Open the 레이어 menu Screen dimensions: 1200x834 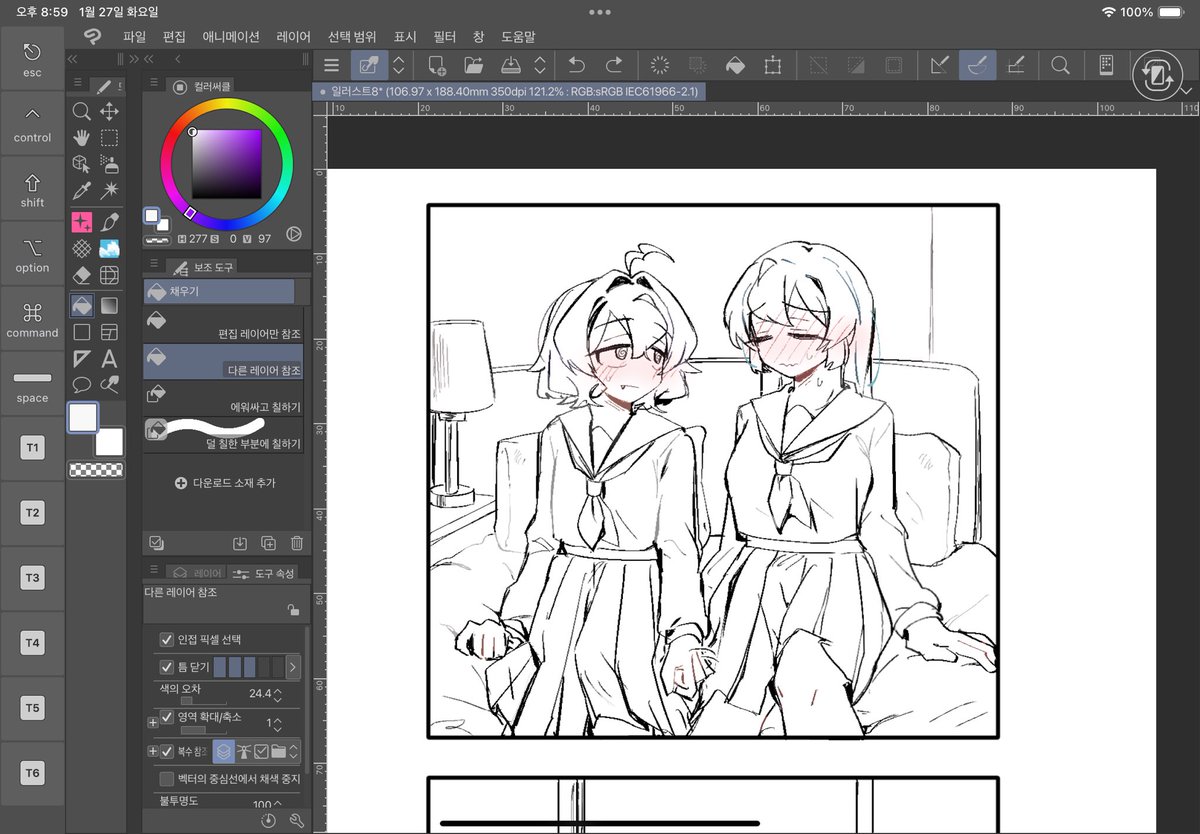293,36
